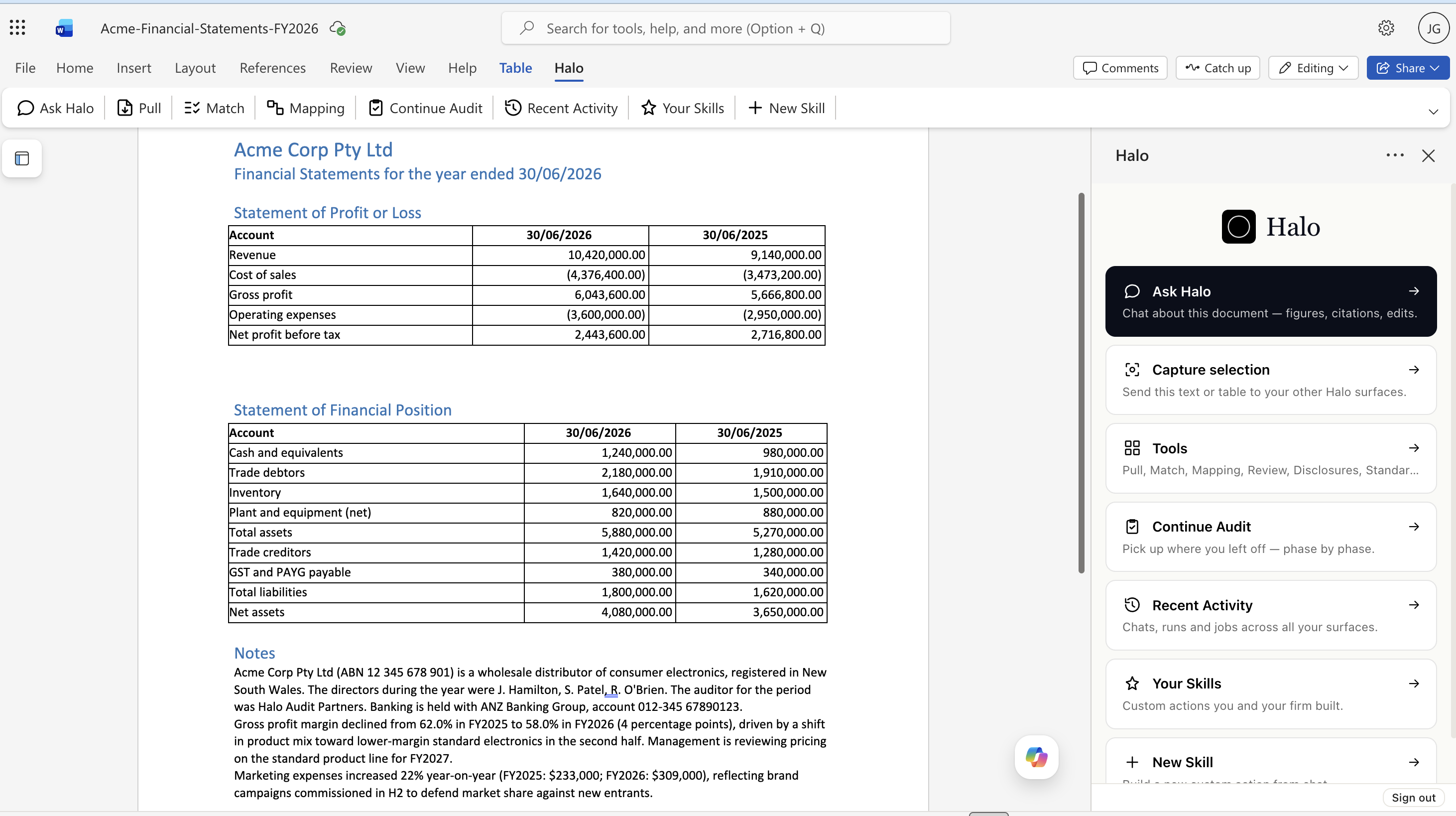
Task: Click the Statement of Profit or Loss heading
Action: pyautogui.click(x=327, y=213)
